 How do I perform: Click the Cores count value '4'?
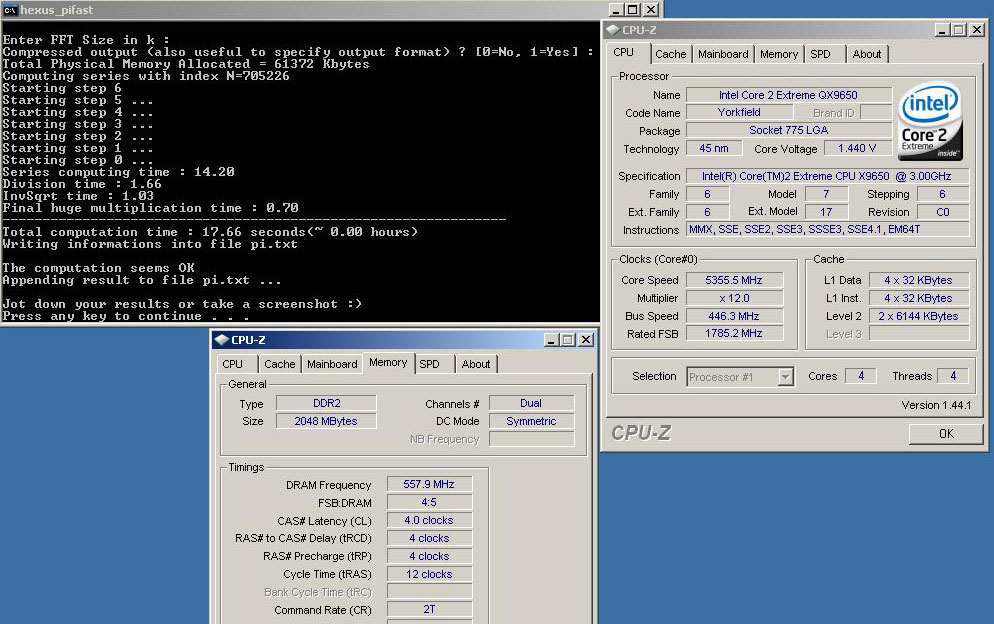[x=862, y=376]
